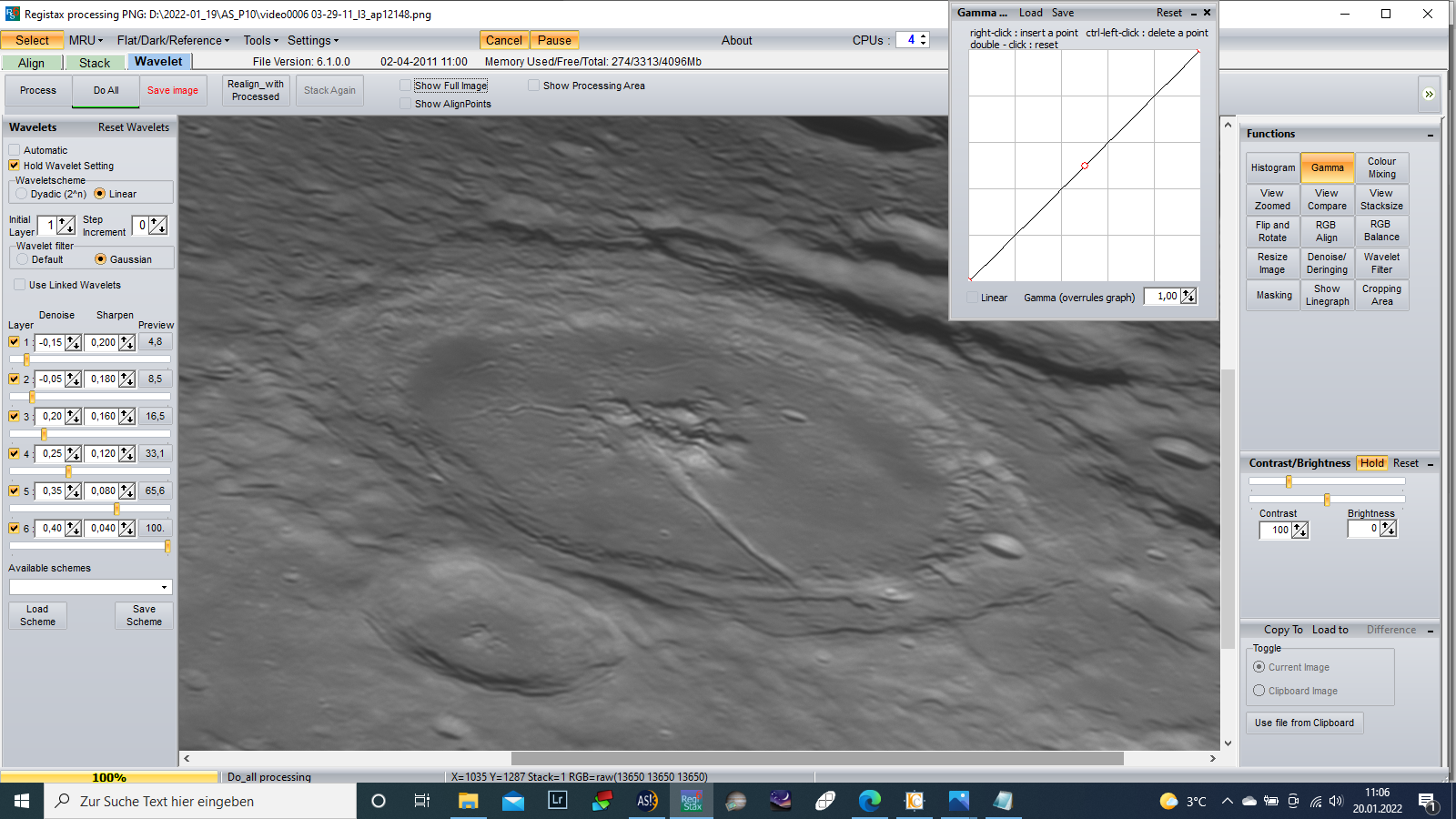Click Reset Wavelets
The width and height of the screenshot is (1456, 819).
(134, 127)
